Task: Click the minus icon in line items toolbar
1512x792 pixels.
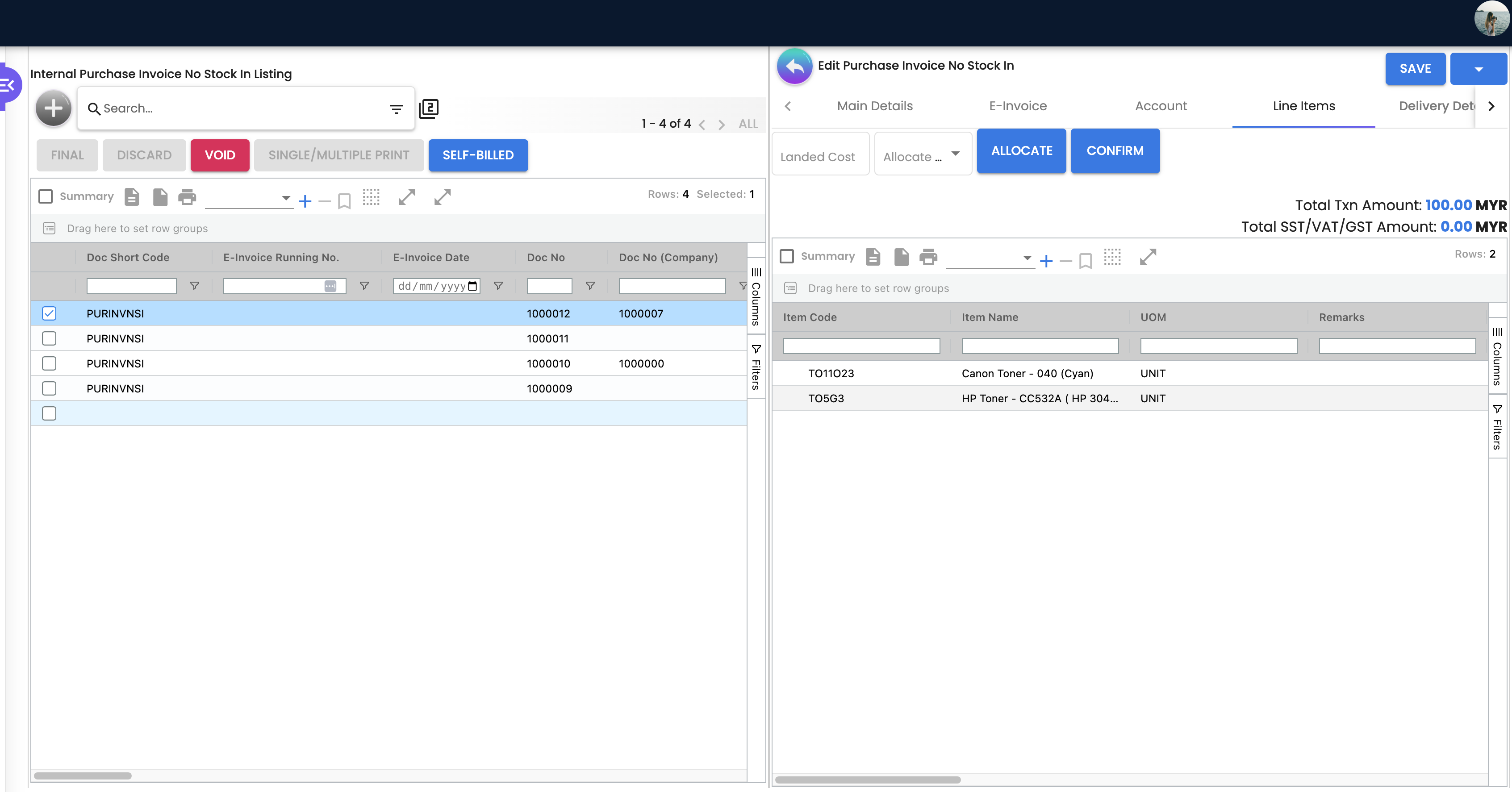Action: point(1066,261)
